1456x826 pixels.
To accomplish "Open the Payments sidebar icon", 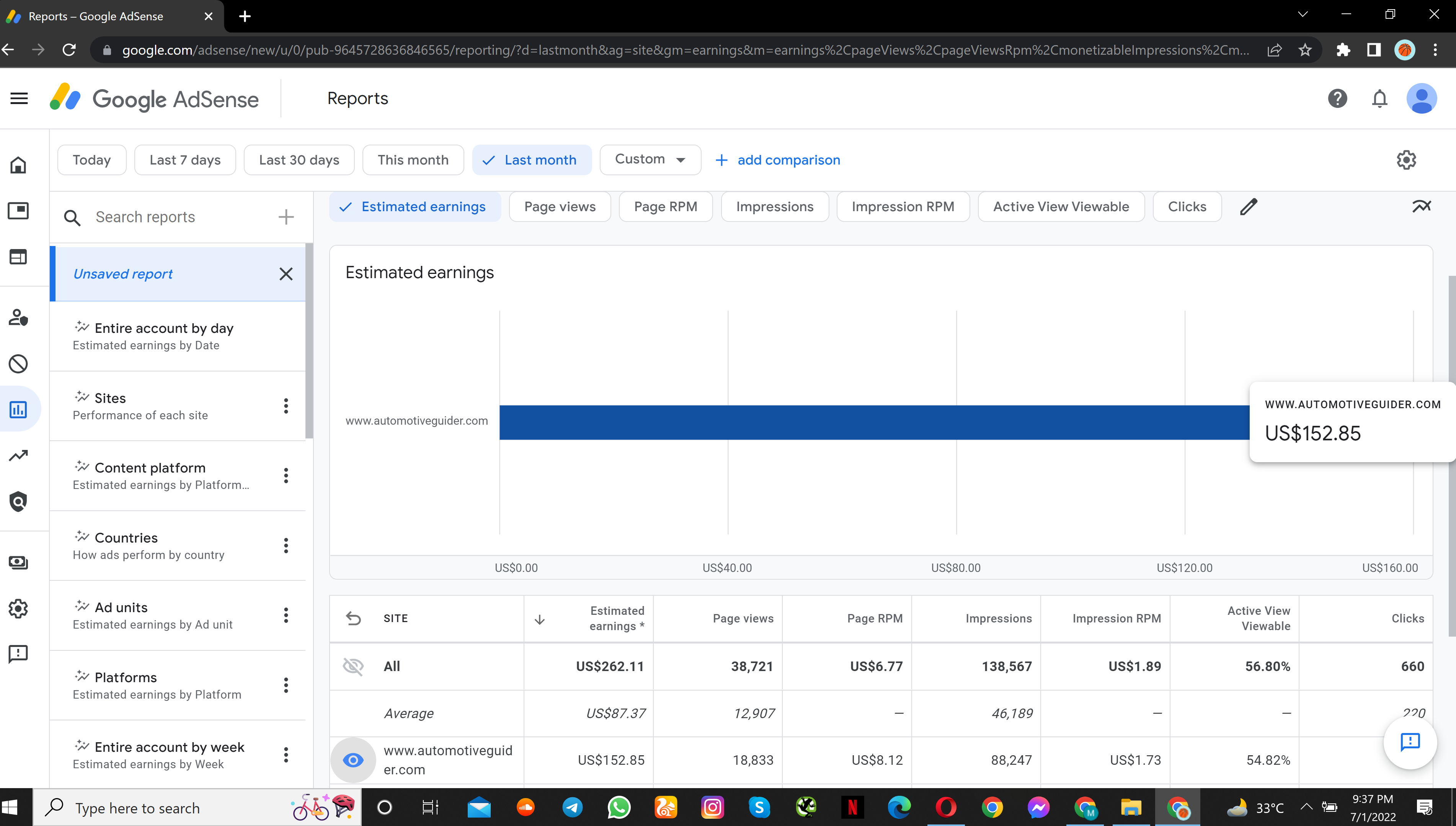I will click(18, 562).
